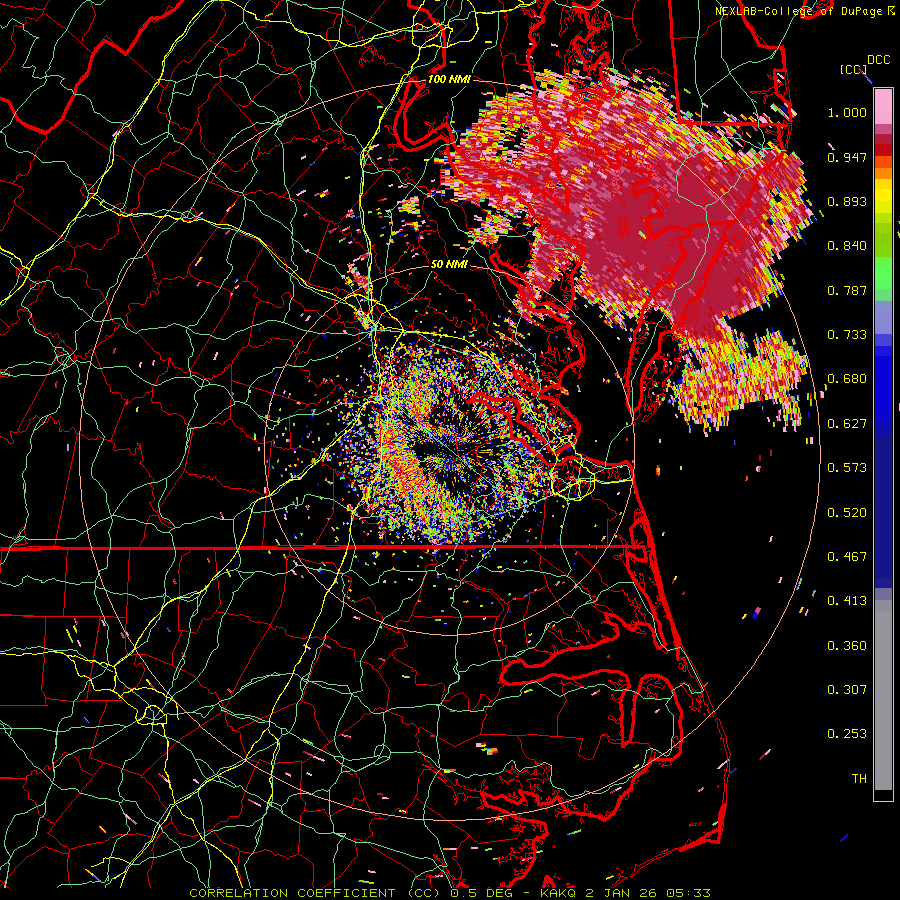Click the 0.520 scale value

(x=847, y=513)
